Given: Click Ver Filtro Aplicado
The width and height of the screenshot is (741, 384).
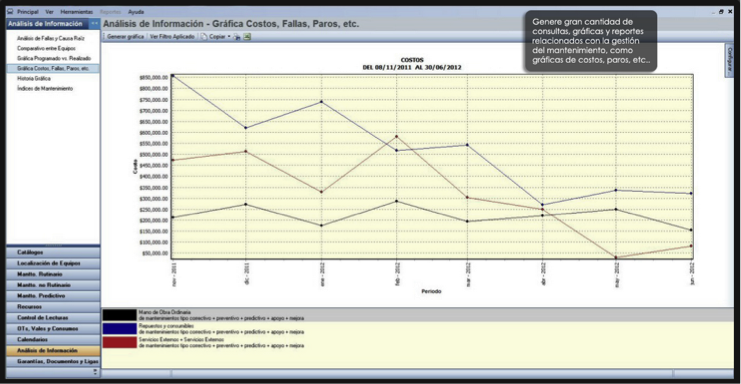Looking at the screenshot, I should click(x=172, y=36).
